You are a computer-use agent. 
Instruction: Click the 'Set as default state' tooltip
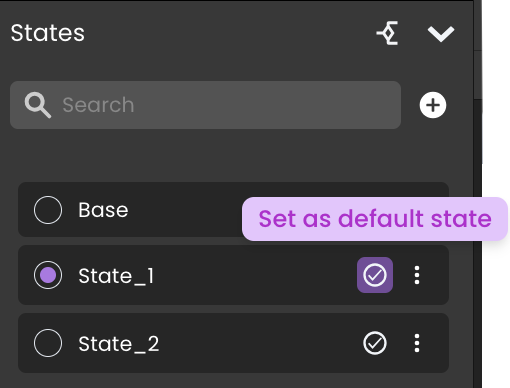375,219
